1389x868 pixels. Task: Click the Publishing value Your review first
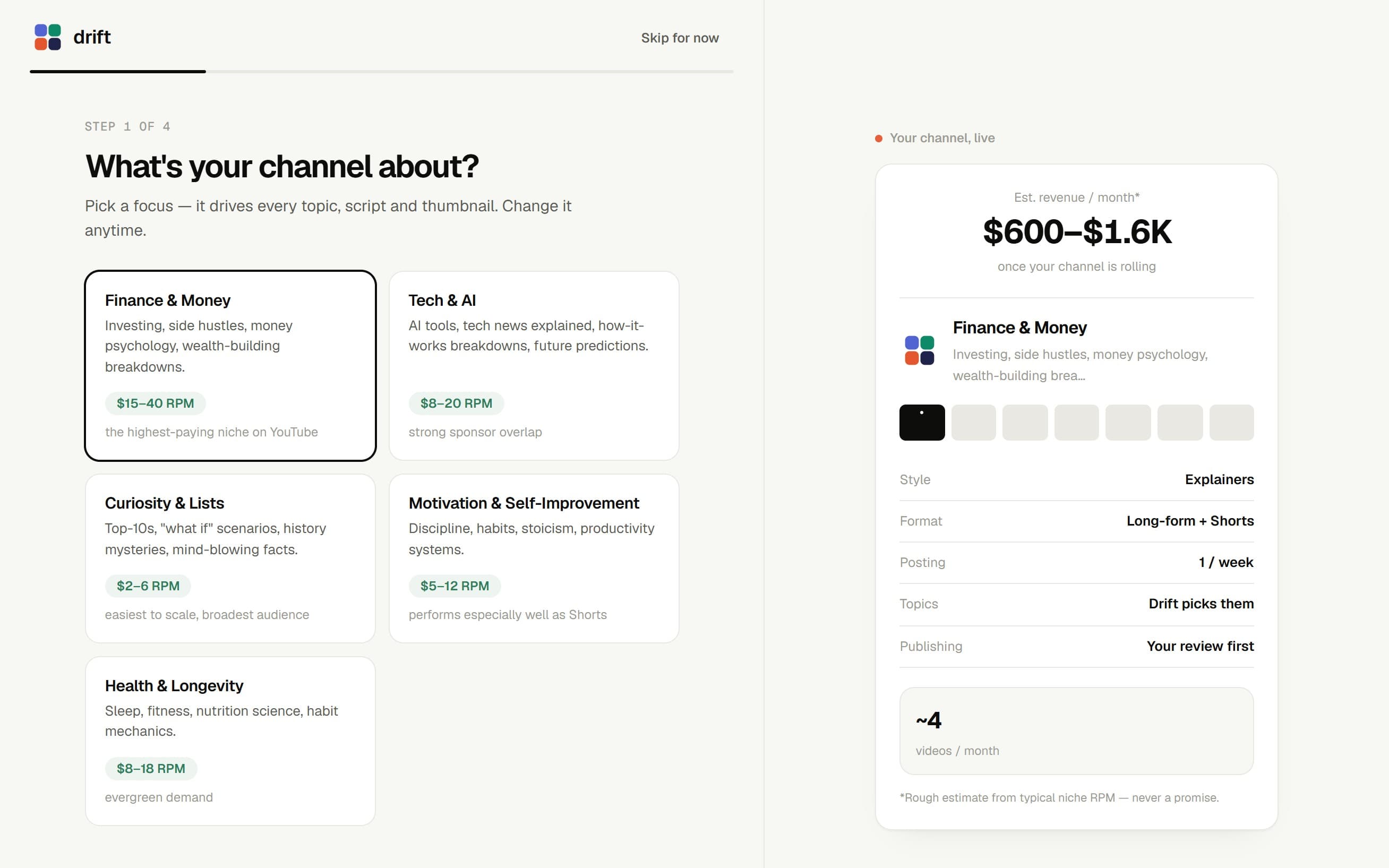1200,647
